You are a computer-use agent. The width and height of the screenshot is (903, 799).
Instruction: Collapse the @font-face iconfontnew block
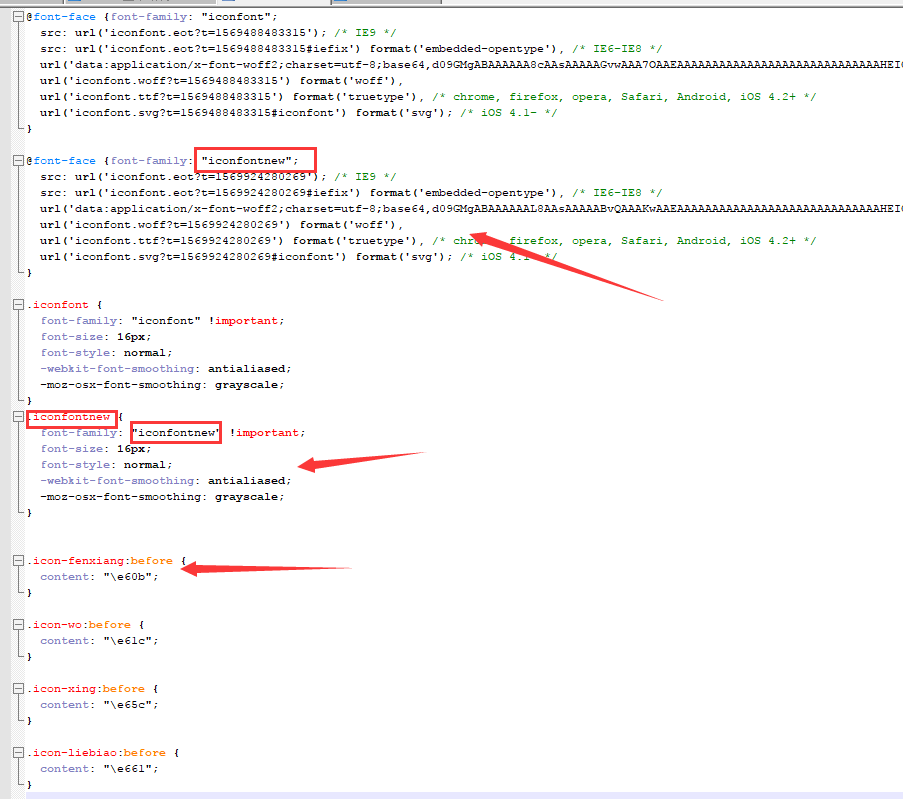tap(18, 161)
